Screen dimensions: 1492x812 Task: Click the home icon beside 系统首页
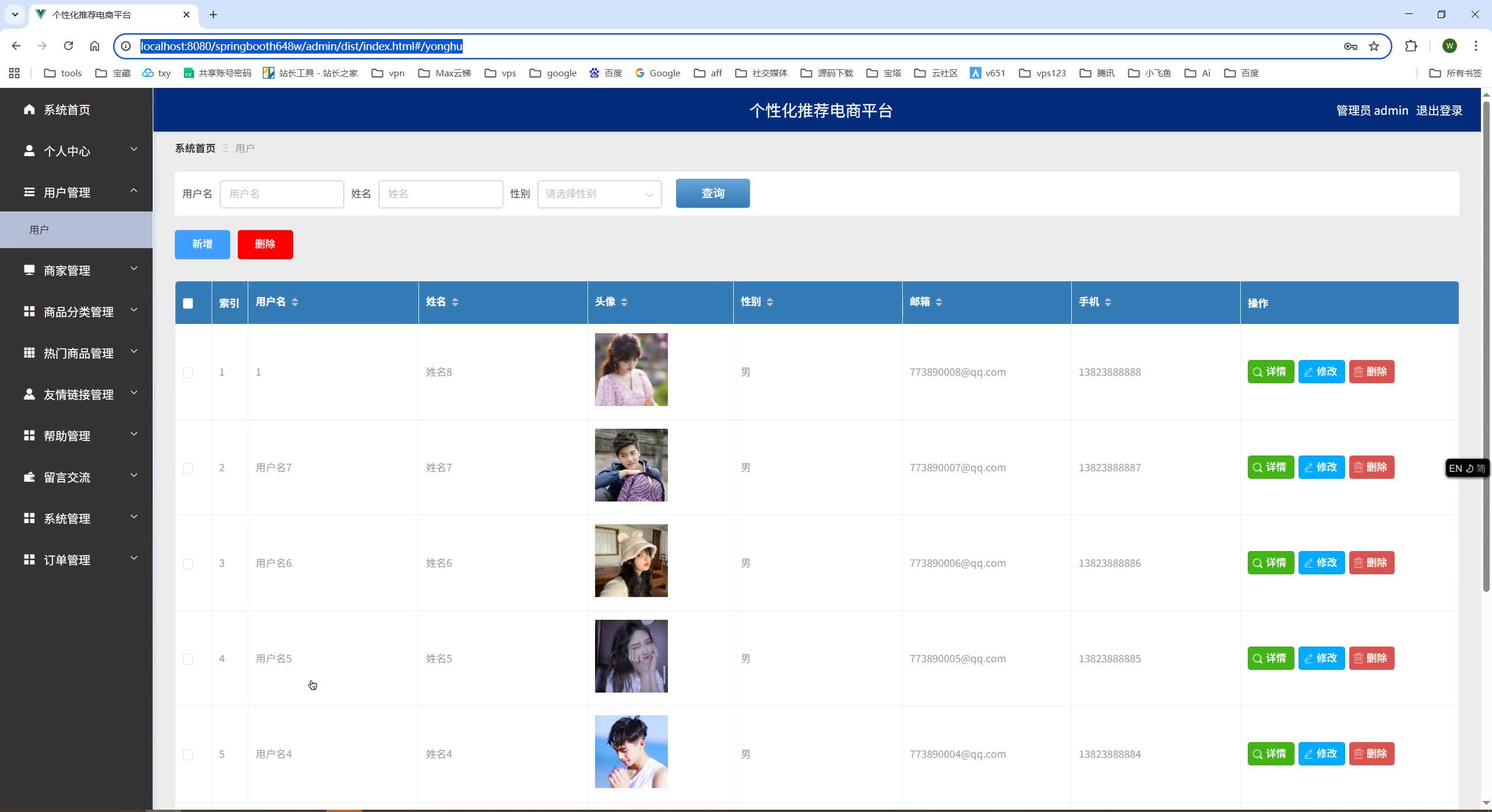(x=29, y=110)
